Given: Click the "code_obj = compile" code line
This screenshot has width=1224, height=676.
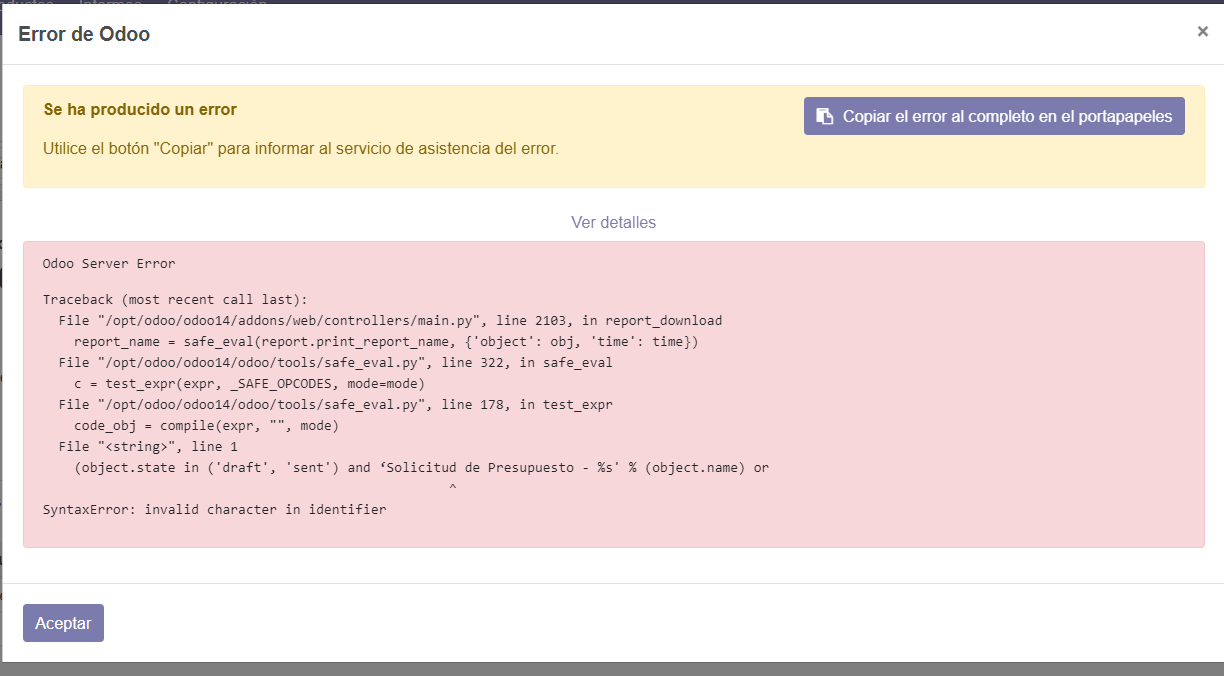Looking at the screenshot, I should click(207, 426).
